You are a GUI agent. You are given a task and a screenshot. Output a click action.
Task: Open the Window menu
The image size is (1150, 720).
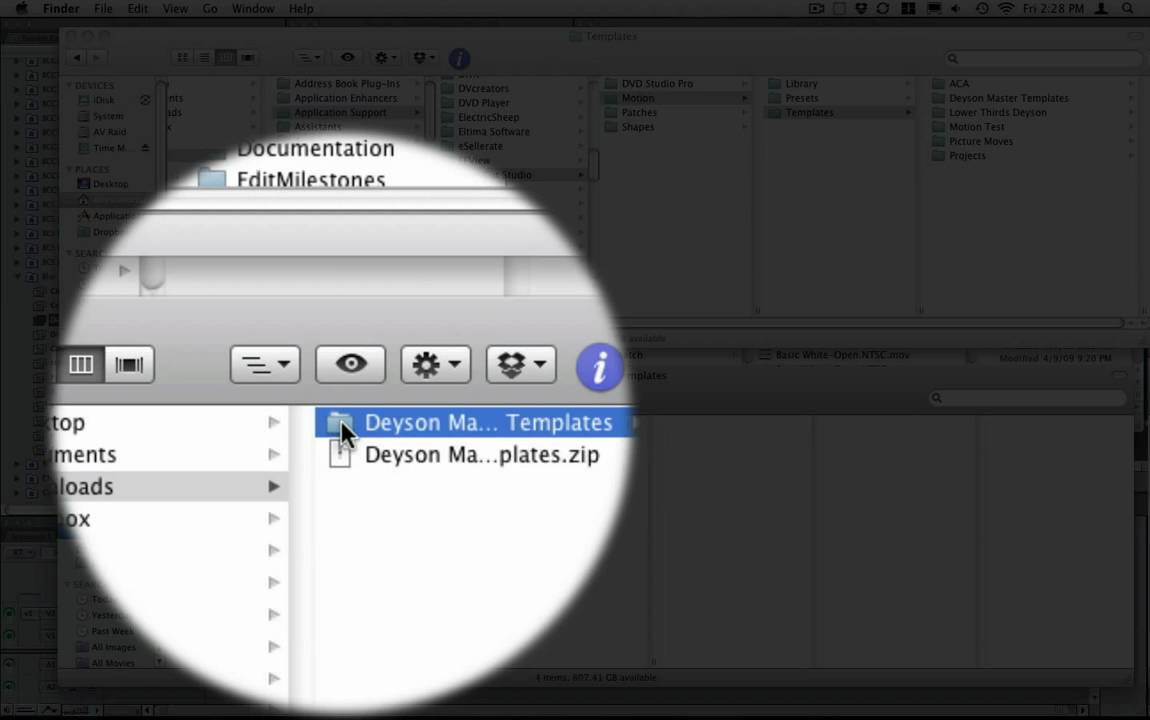253,9
